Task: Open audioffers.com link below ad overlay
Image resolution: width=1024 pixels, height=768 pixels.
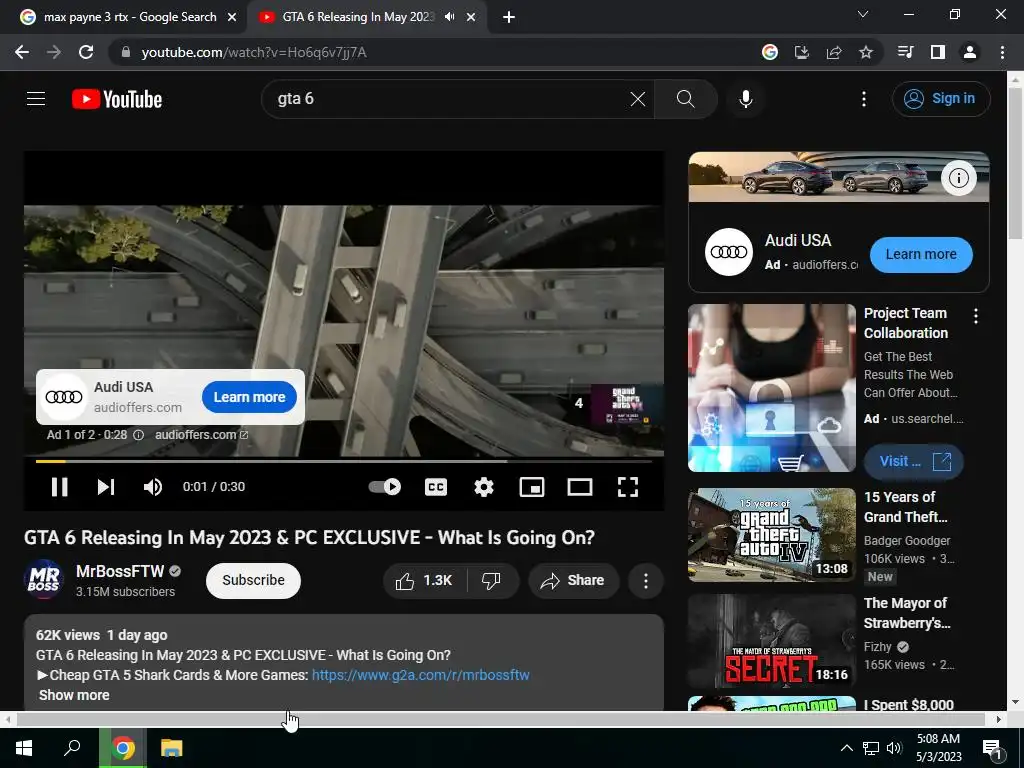Action: click(x=201, y=435)
